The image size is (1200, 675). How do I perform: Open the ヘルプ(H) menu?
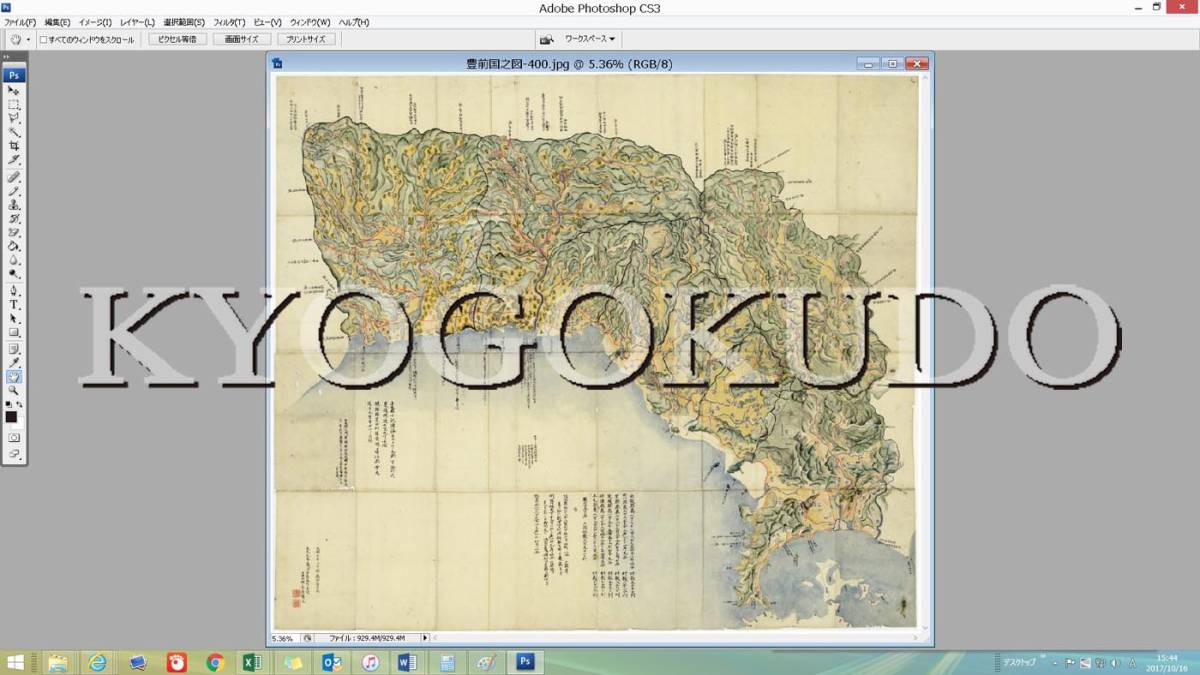click(x=353, y=22)
